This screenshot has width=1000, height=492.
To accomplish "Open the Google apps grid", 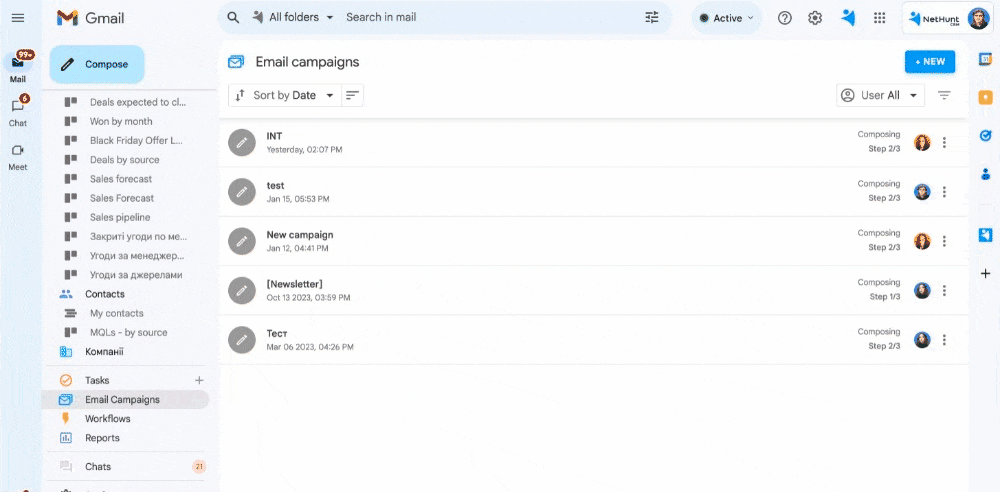I will click(879, 18).
